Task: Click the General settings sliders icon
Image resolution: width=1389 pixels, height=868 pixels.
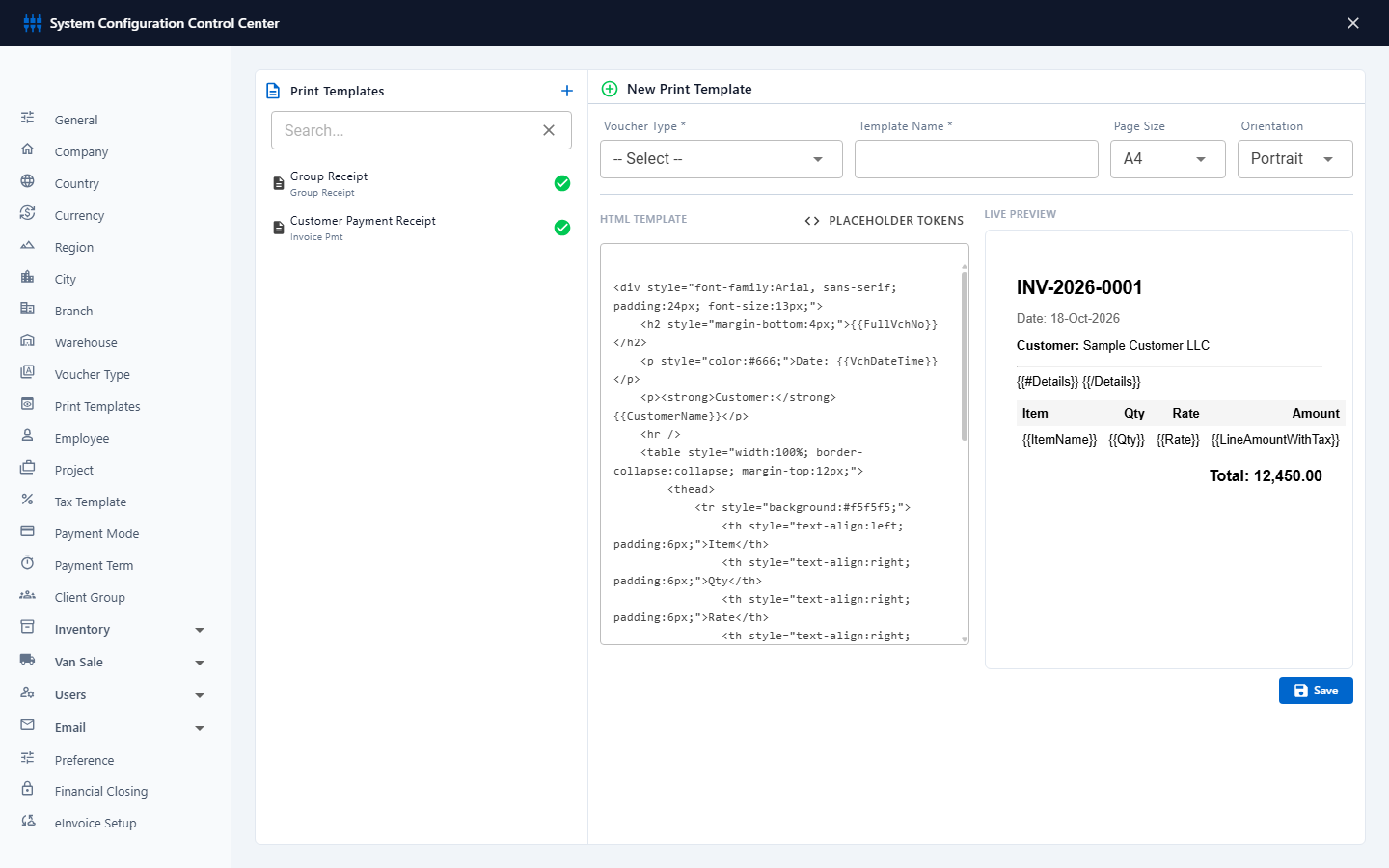Action: click(27, 118)
